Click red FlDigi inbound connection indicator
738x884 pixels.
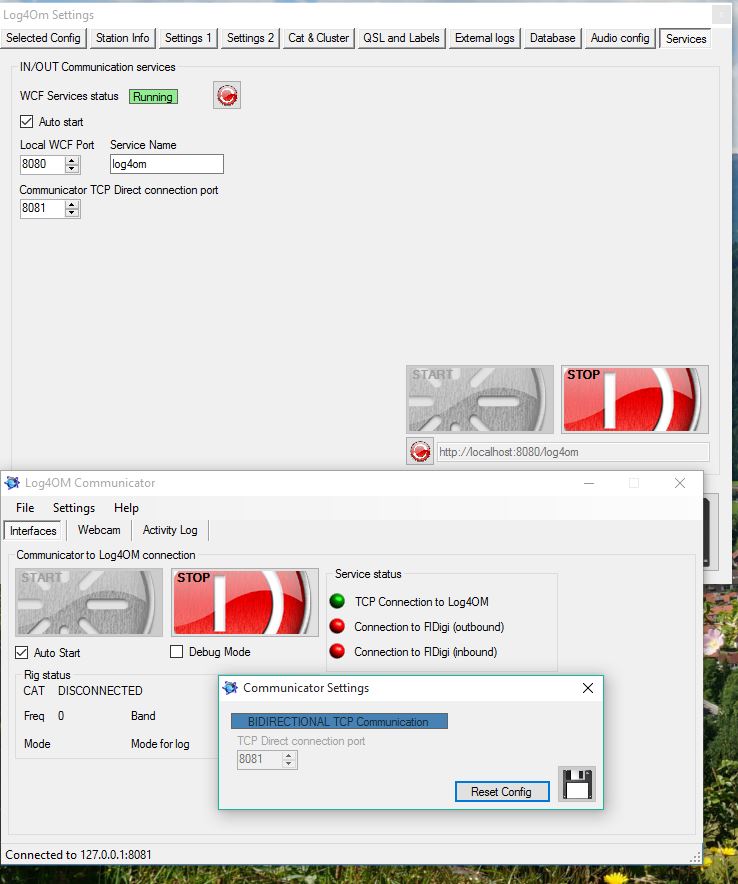[x=337, y=651]
